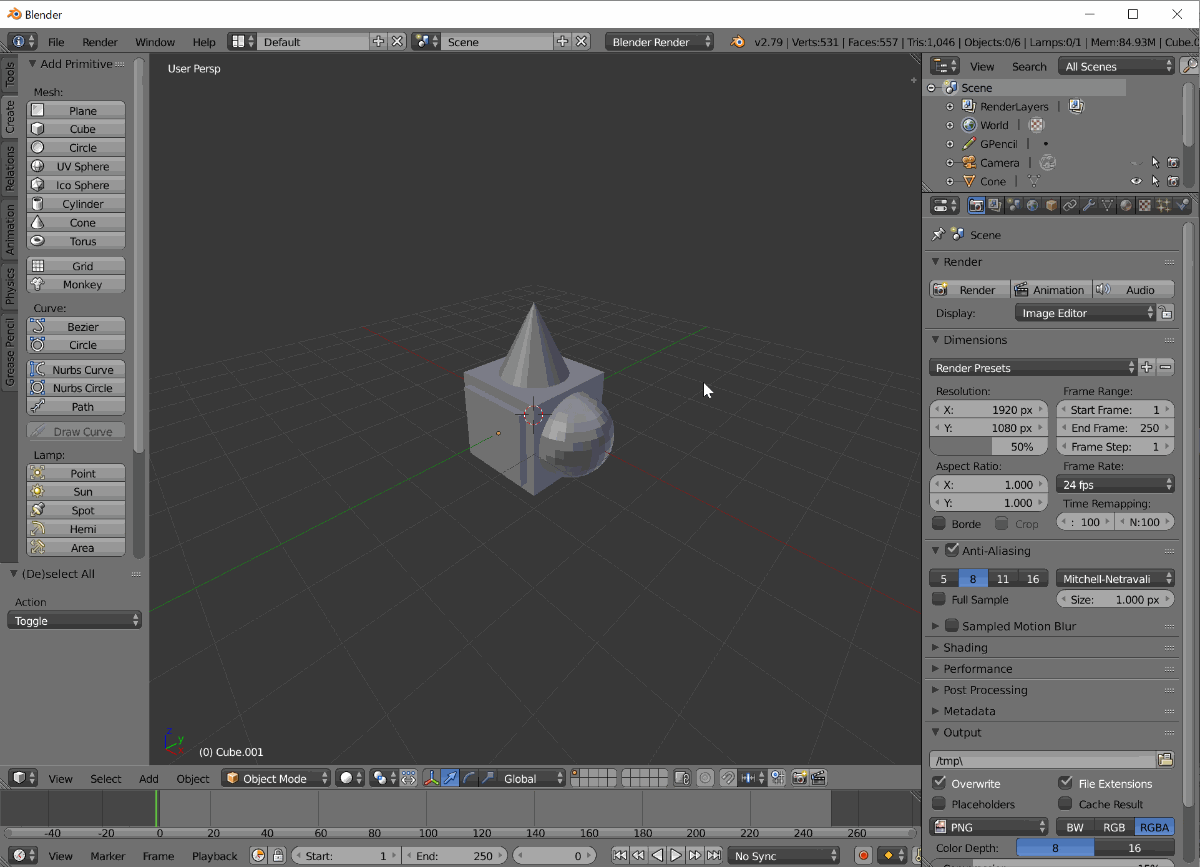Add a Torus mesh primitive
This screenshot has height=867, width=1200.
point(76,241)
